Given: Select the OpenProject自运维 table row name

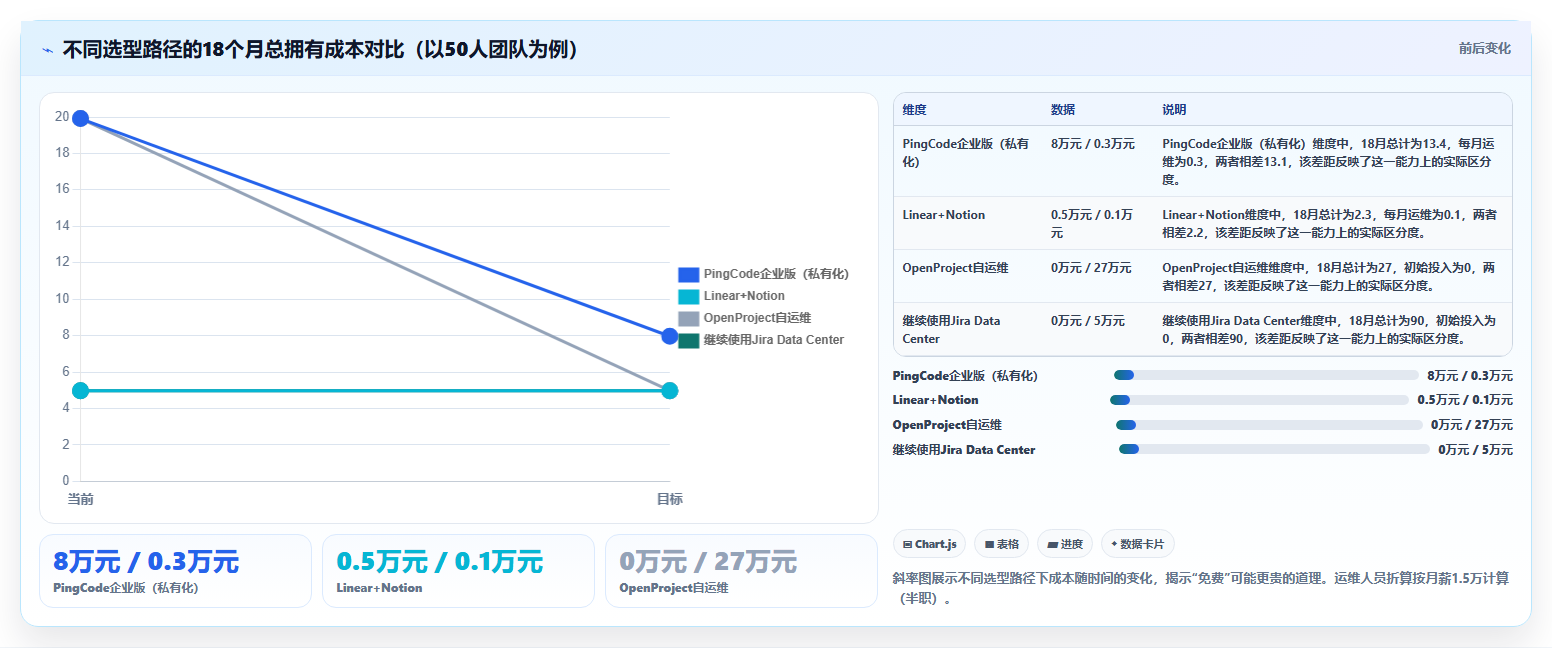Looking at the screenshot, I should pyautogui.click(x=955, y=268).
